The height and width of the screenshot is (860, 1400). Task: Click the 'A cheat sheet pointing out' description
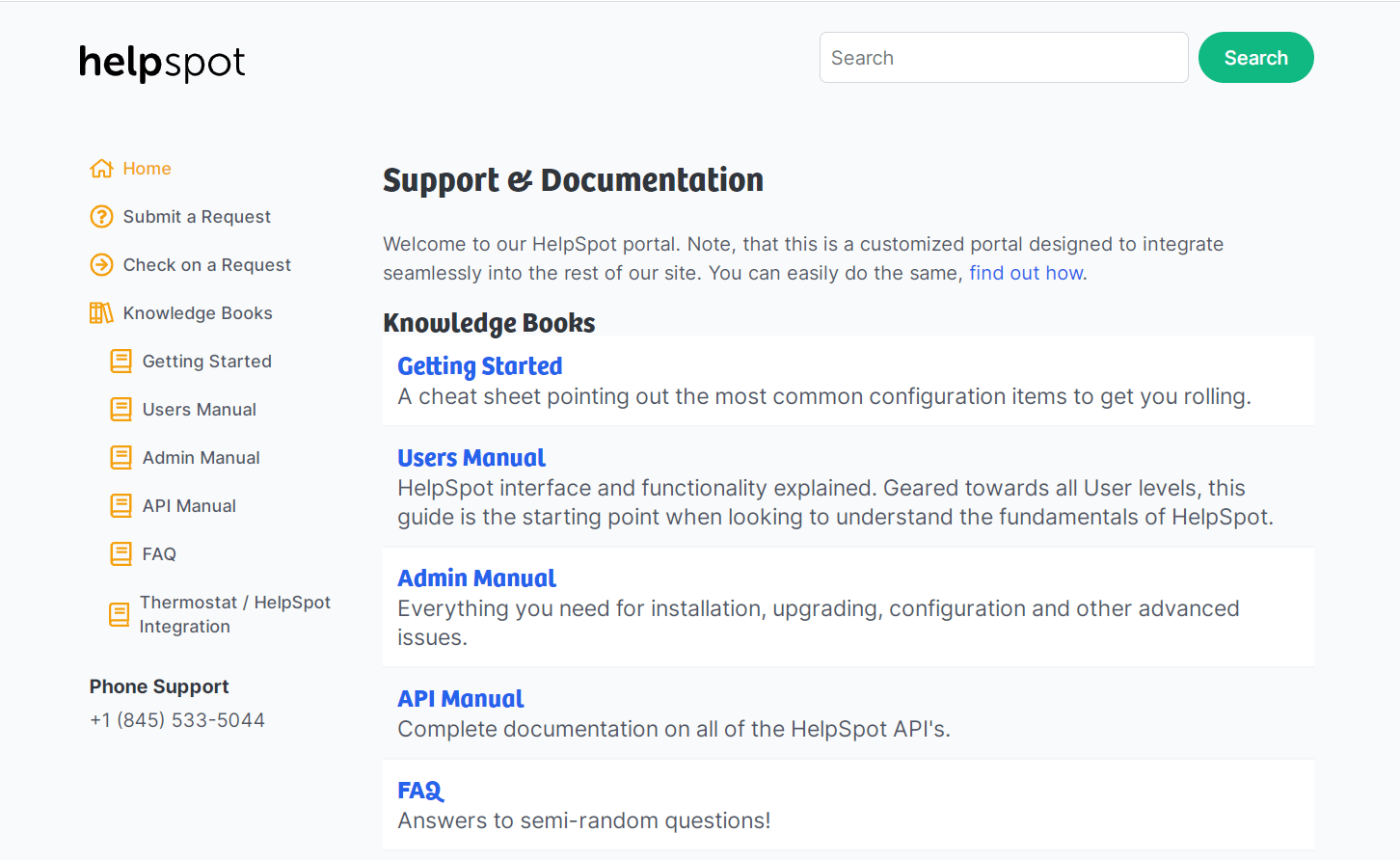824,396
